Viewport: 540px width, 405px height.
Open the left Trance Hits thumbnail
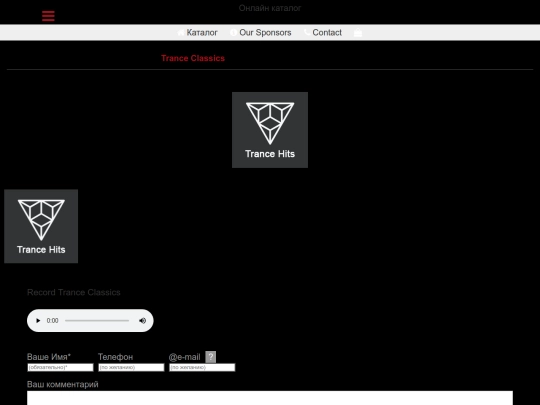[x=41, y=226]
